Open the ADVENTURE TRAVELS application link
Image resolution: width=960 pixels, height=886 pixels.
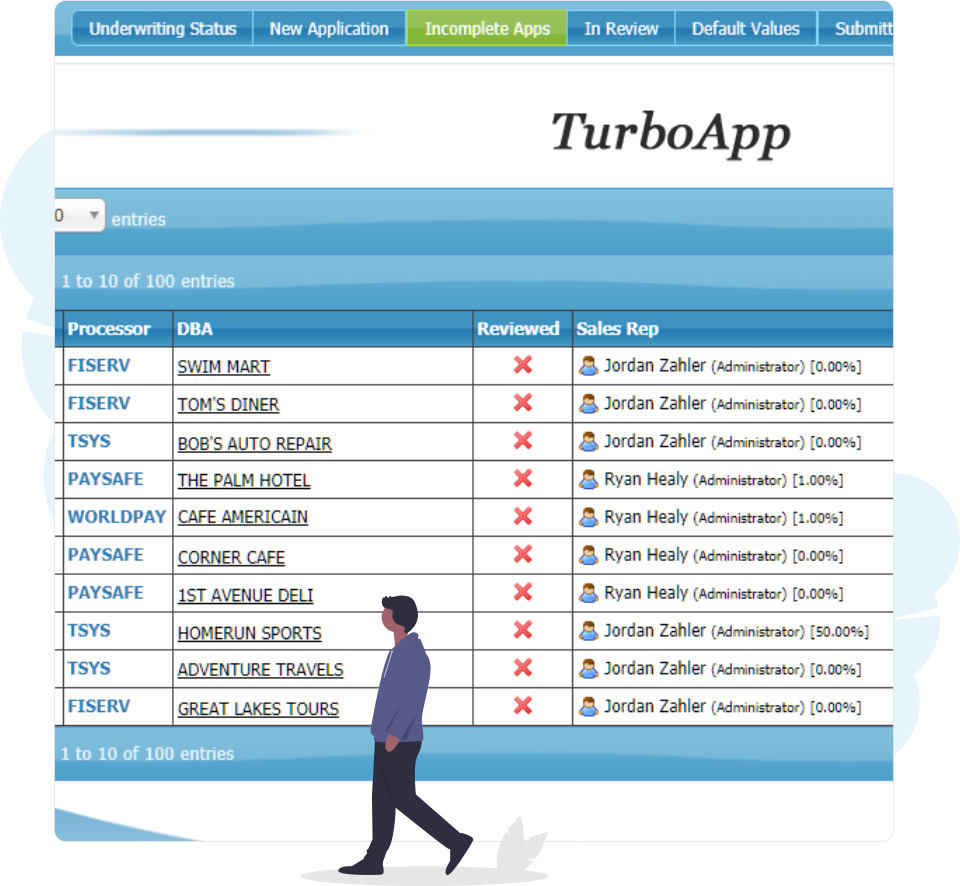[261, 670]
